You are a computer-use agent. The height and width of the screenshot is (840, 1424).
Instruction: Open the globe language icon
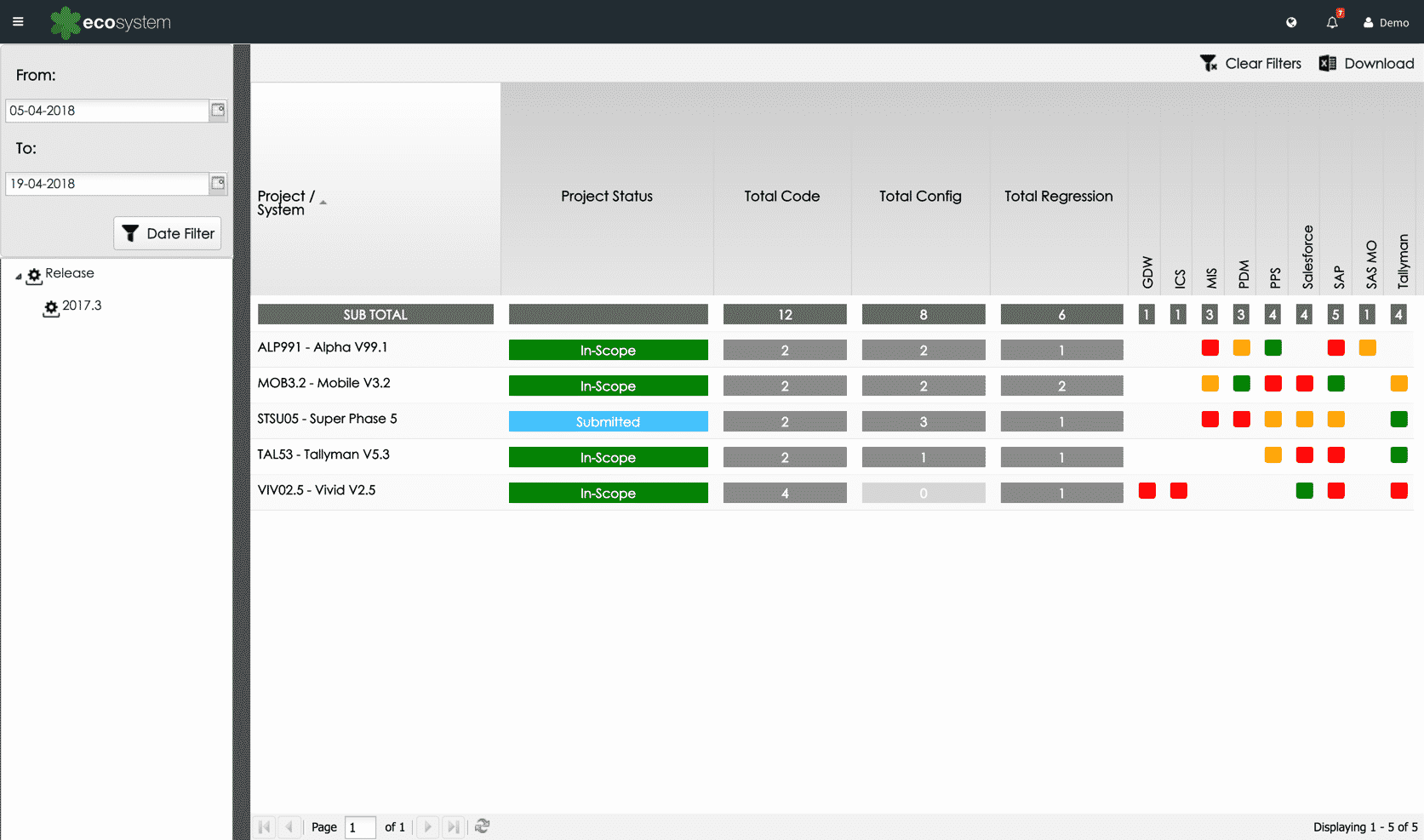(1291, 23)
